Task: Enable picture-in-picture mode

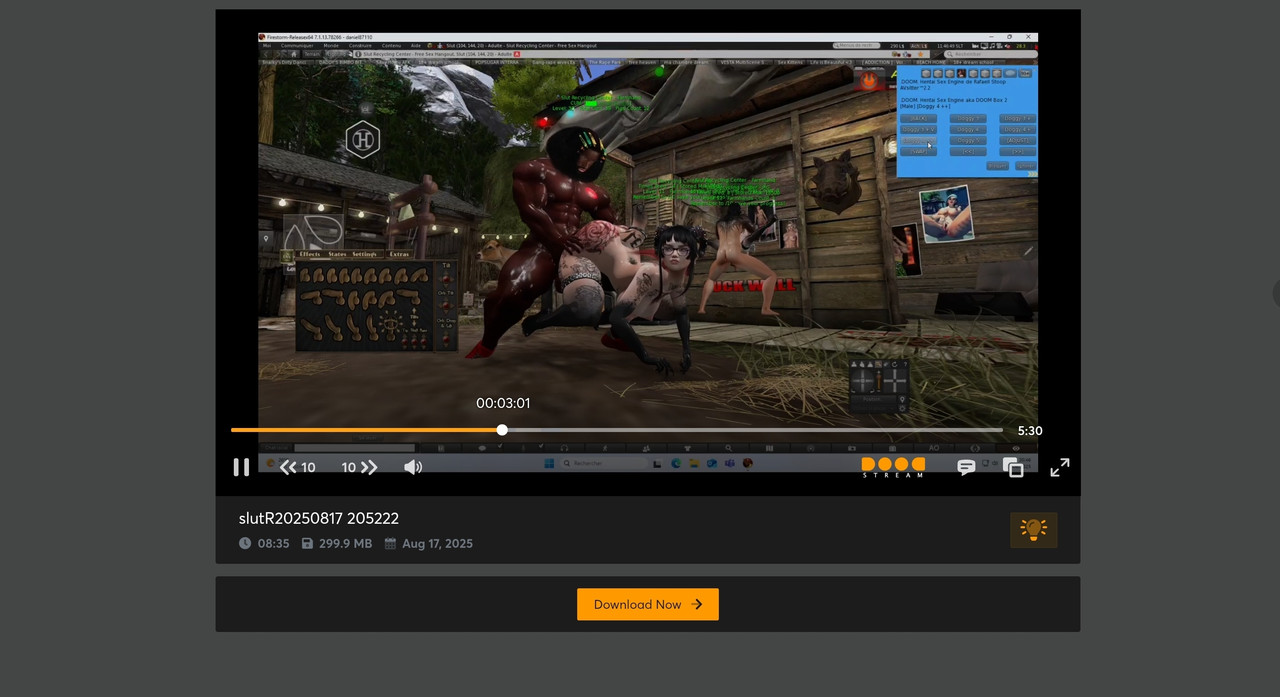Action: tap(1014, 467)
